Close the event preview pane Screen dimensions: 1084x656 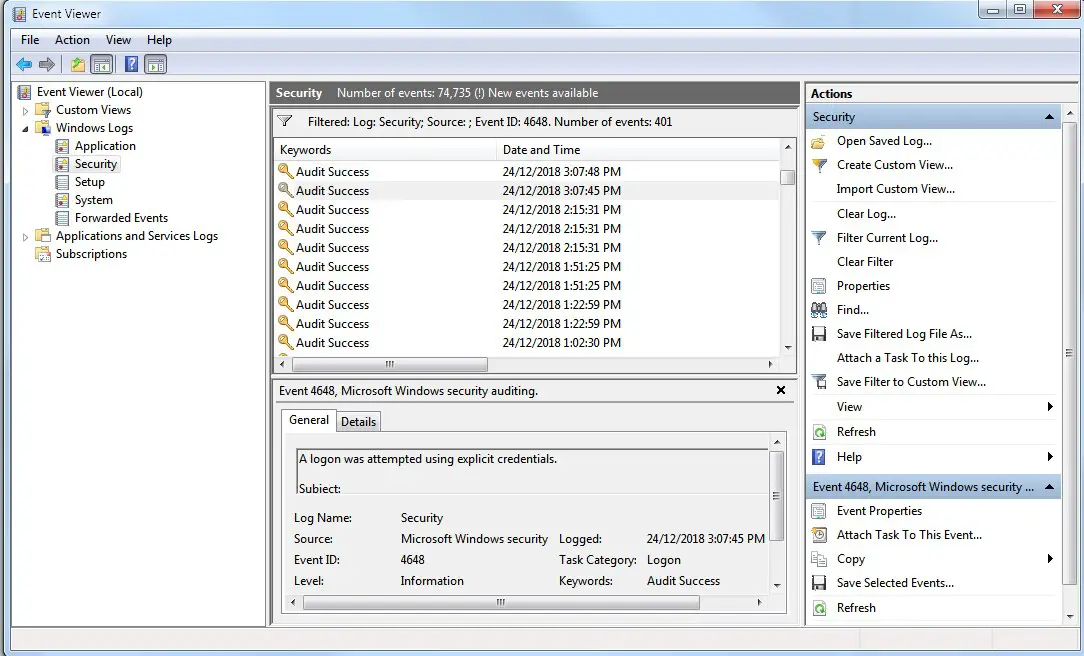pos(781,391)
